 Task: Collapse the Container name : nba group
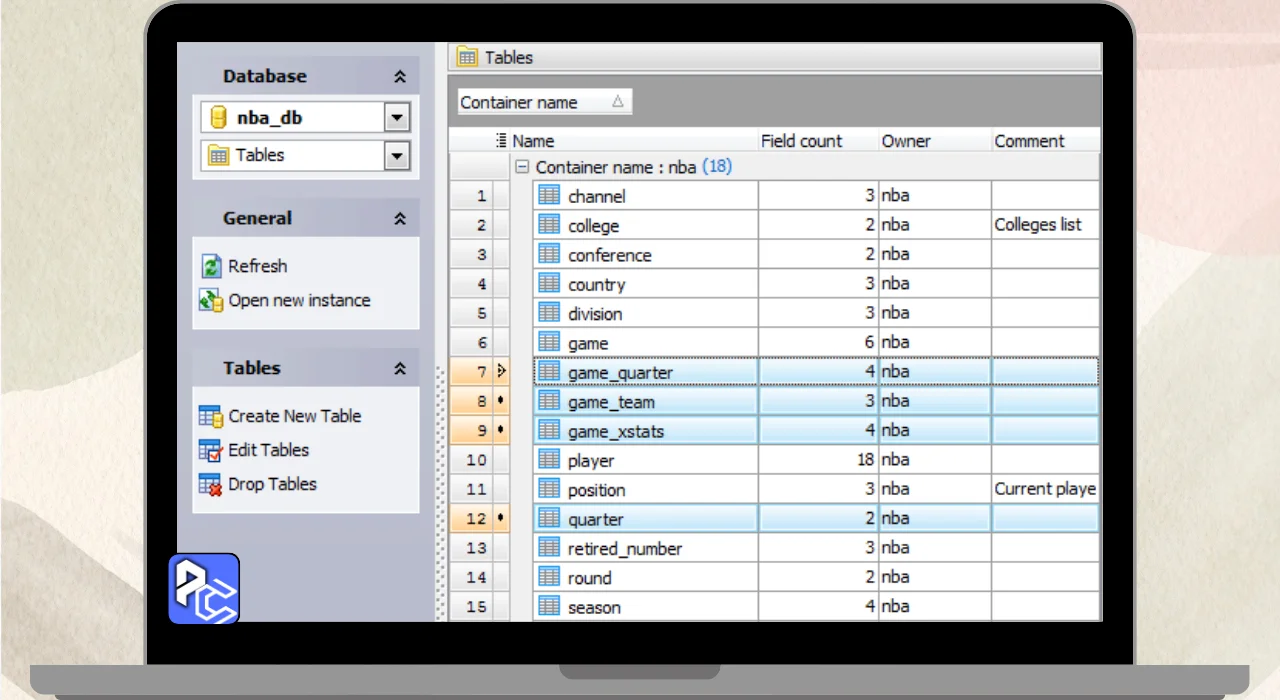pos(522,167)
